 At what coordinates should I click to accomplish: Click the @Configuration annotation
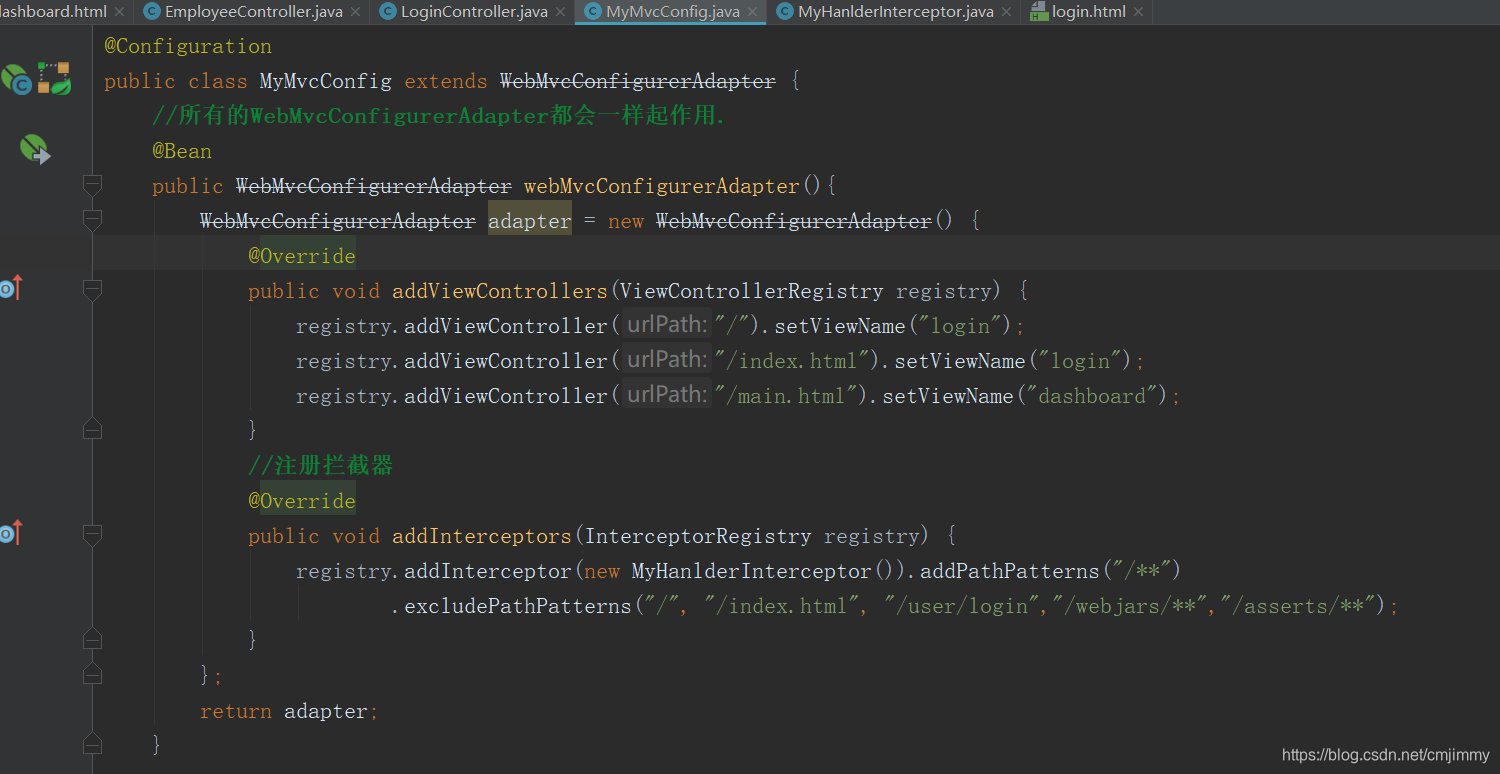pos(188,46)
